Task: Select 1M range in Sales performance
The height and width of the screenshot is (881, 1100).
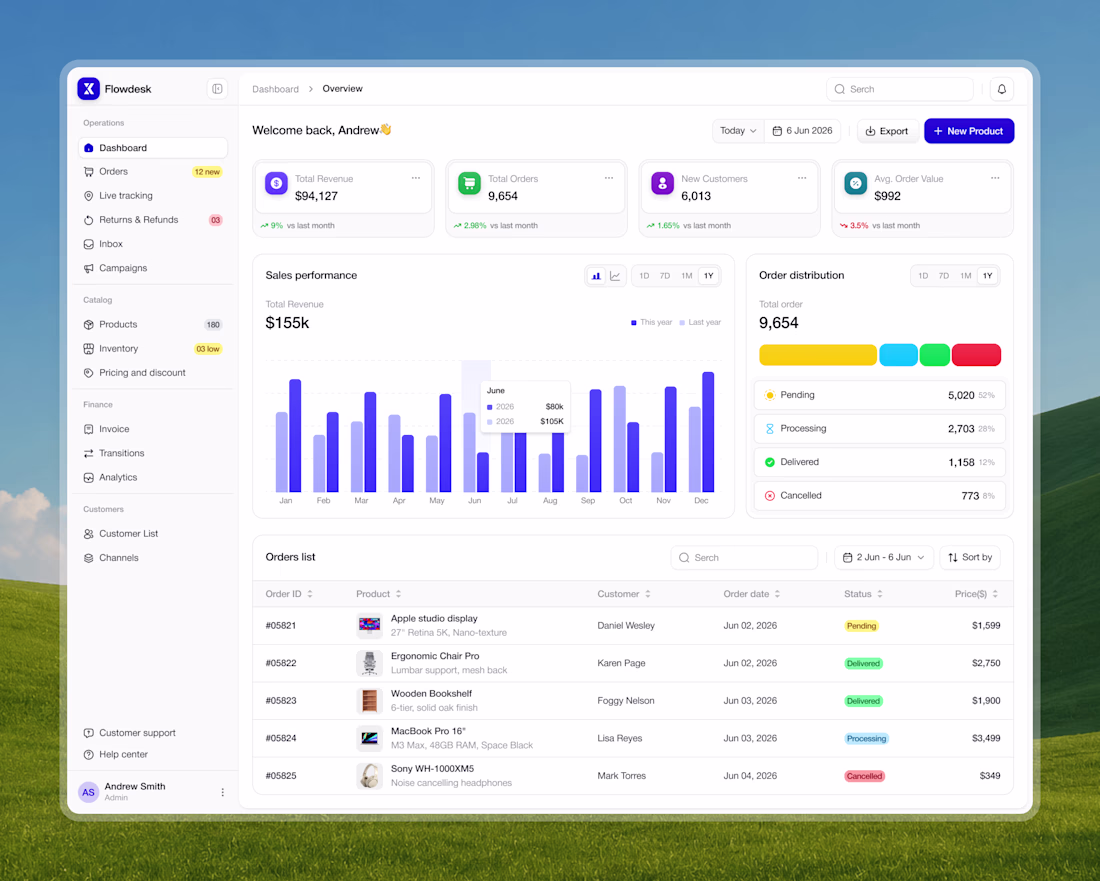Action: pyautogui.click(x=687, y=276)
